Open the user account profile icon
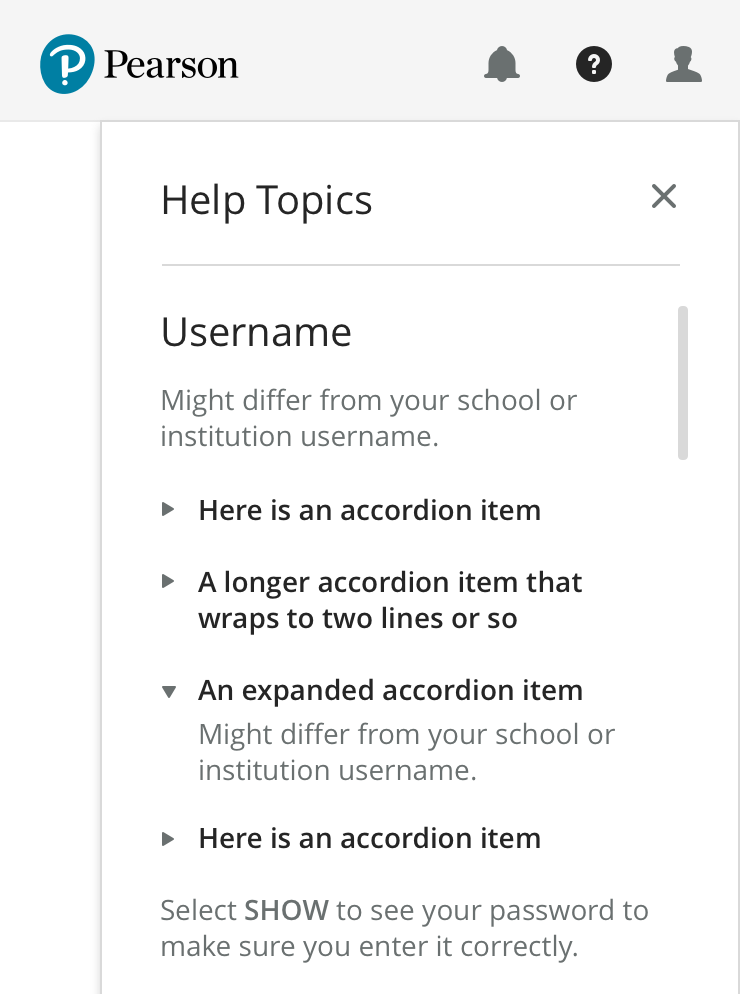 click(684, 65)
